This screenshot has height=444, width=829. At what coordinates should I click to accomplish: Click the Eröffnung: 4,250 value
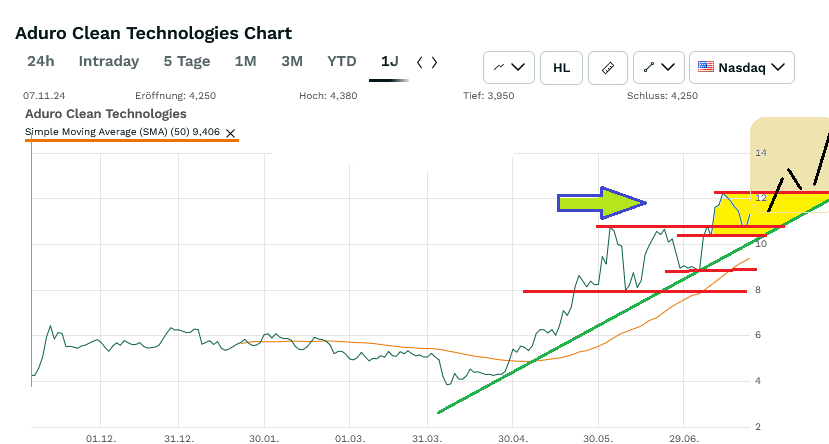click(176, 96)
